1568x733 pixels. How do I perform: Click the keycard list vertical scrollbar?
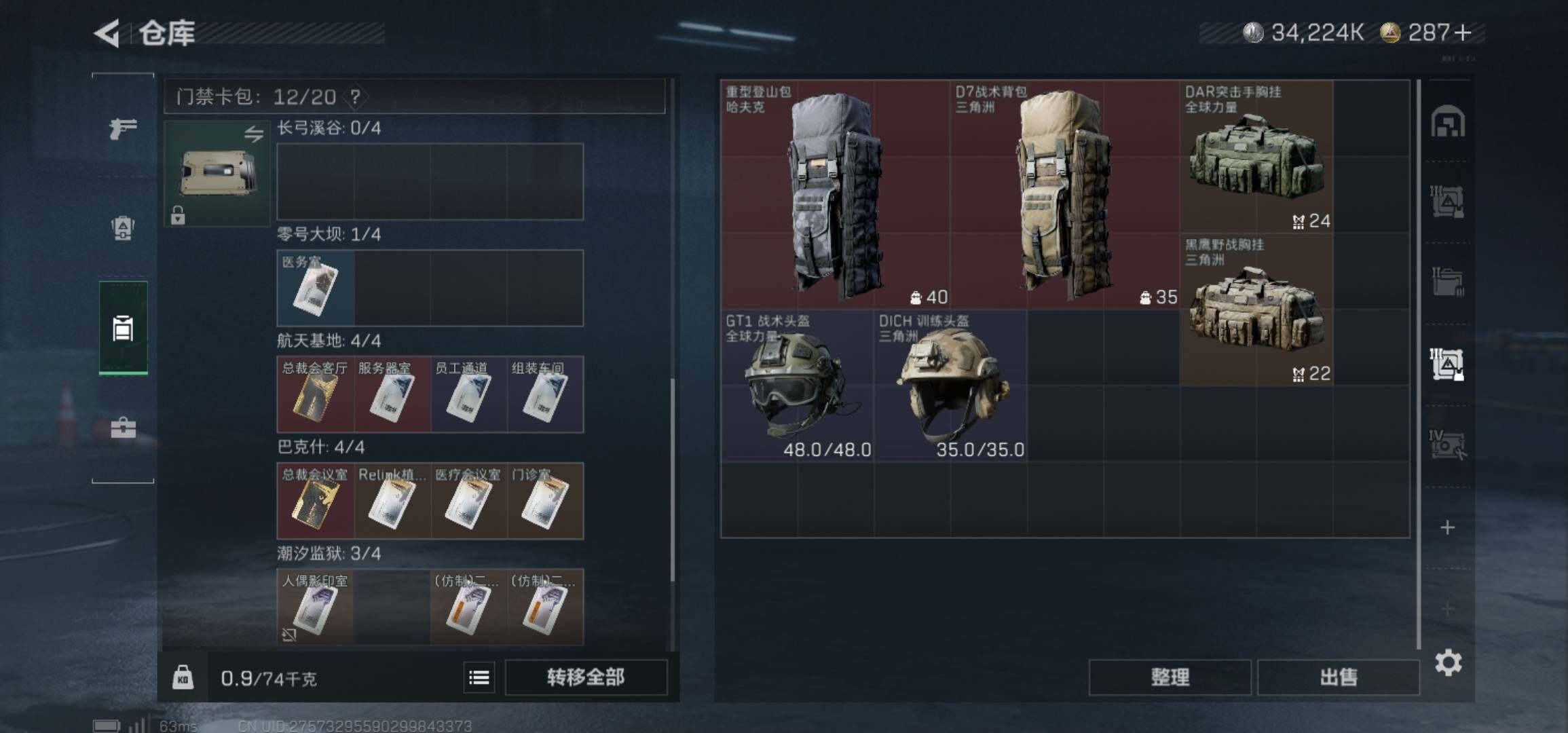(x=673, y=479)
